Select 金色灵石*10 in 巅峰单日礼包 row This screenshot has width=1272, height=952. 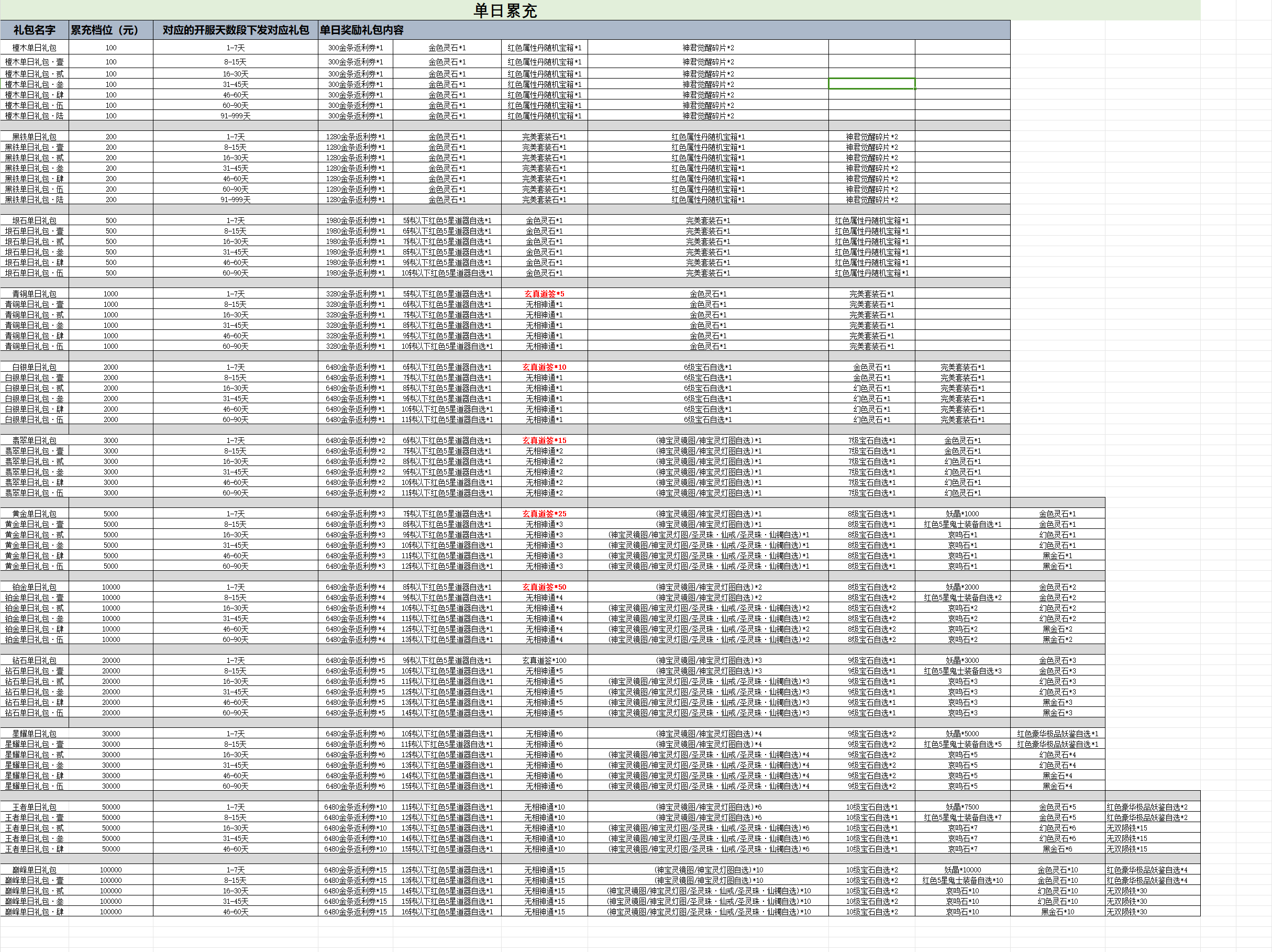(x=1057, y=870)
